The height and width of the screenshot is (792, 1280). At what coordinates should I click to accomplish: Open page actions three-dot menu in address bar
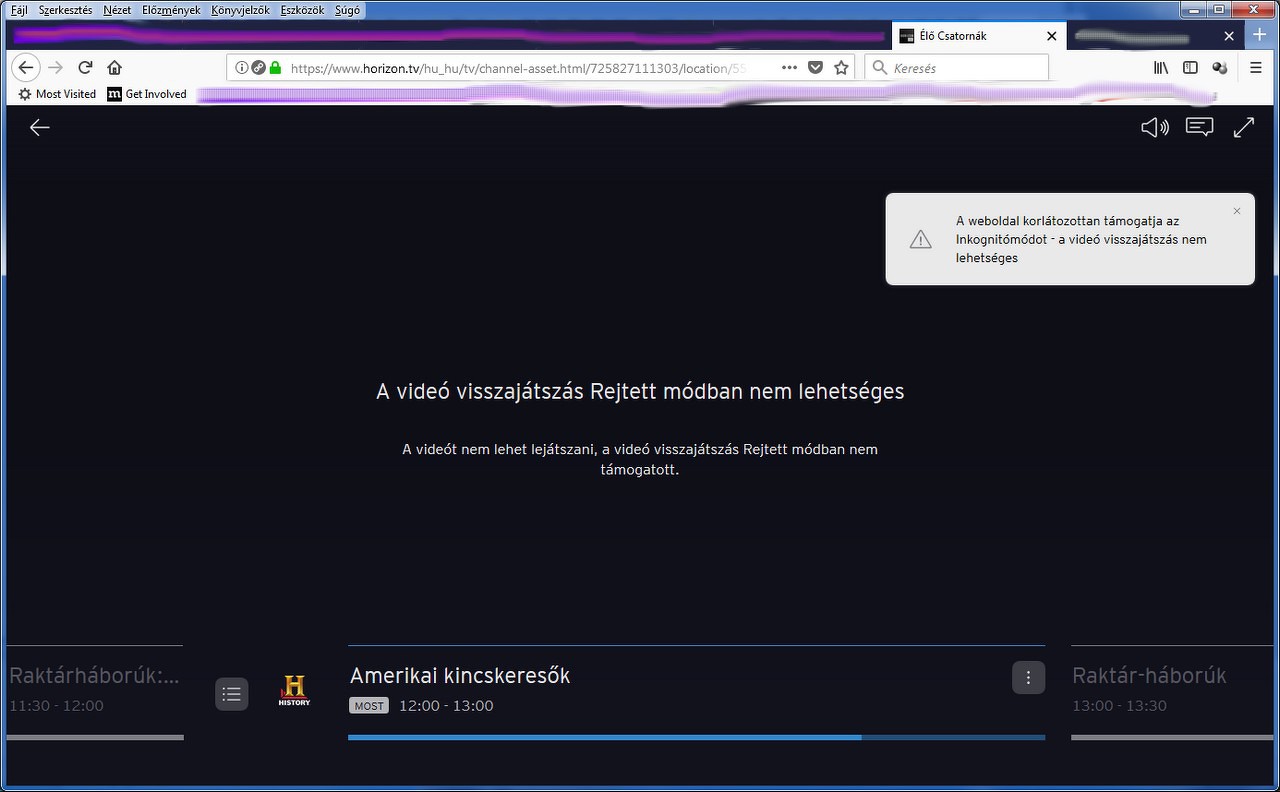coord(789,68)
